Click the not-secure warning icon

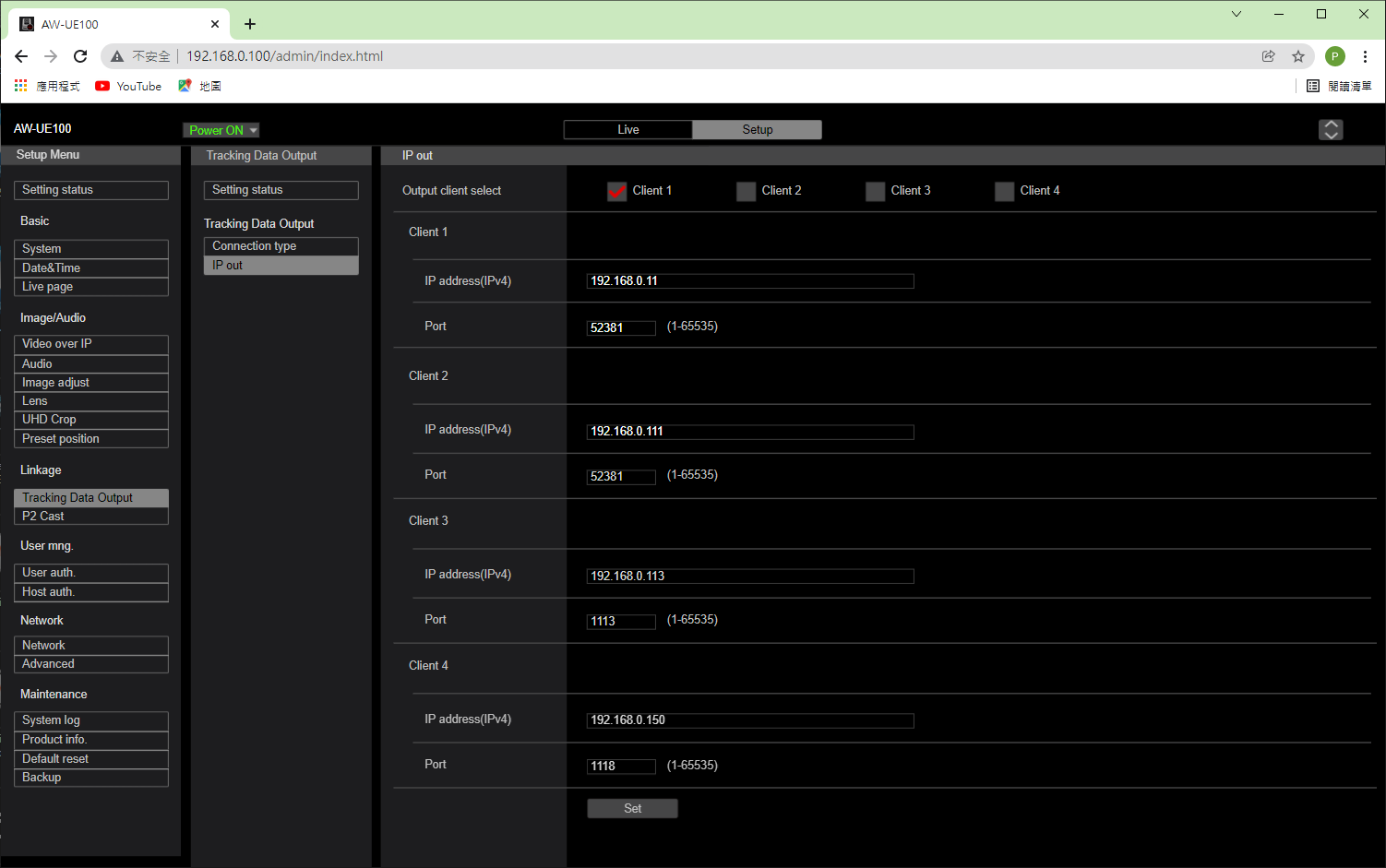[117, 56]
